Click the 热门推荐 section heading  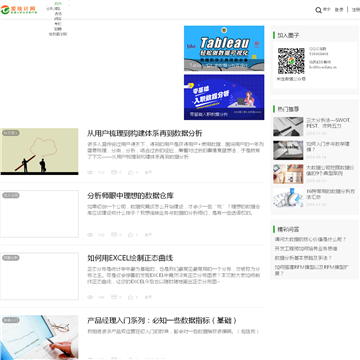[288, 109]
